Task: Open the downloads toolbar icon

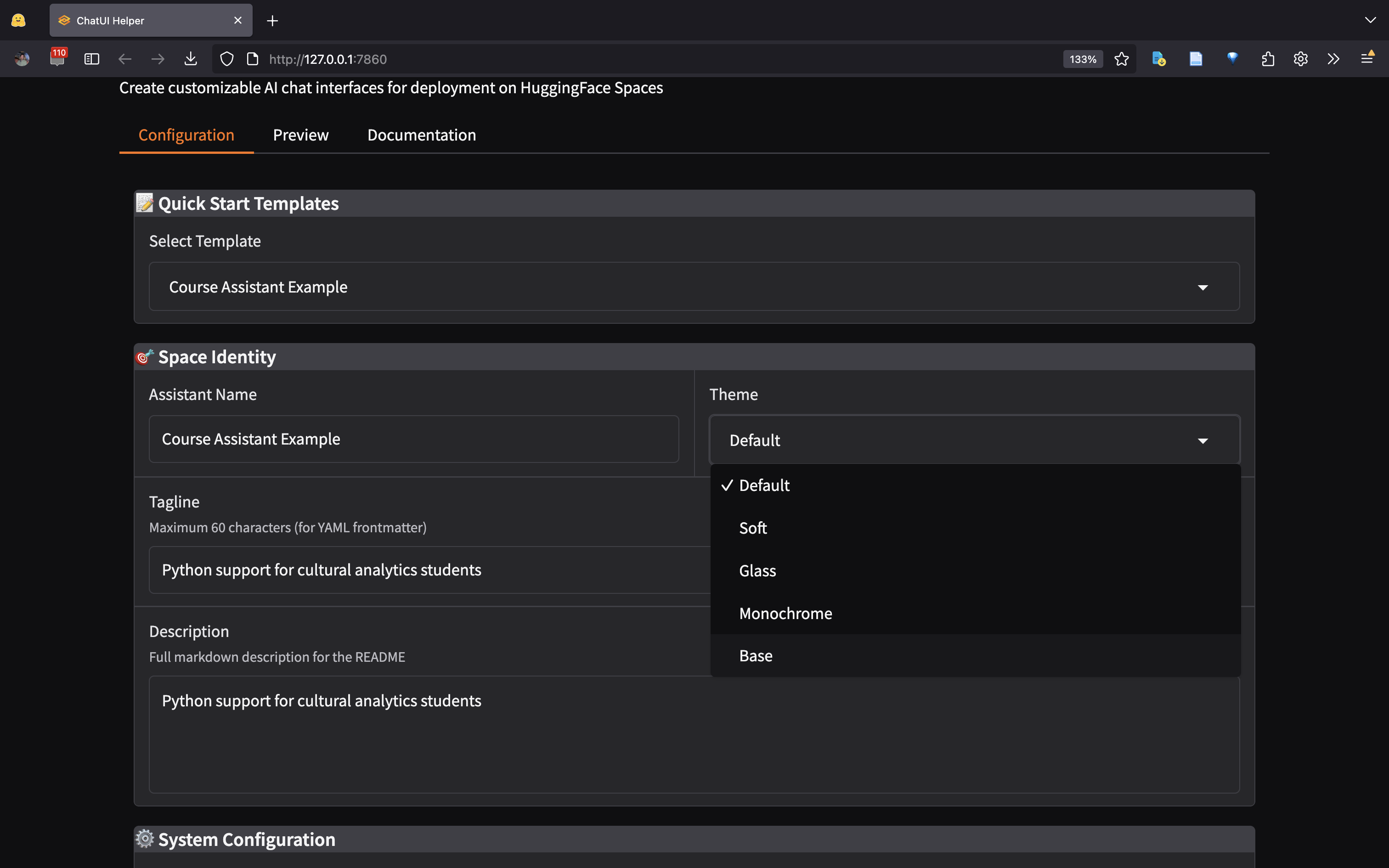Action: 191,59
